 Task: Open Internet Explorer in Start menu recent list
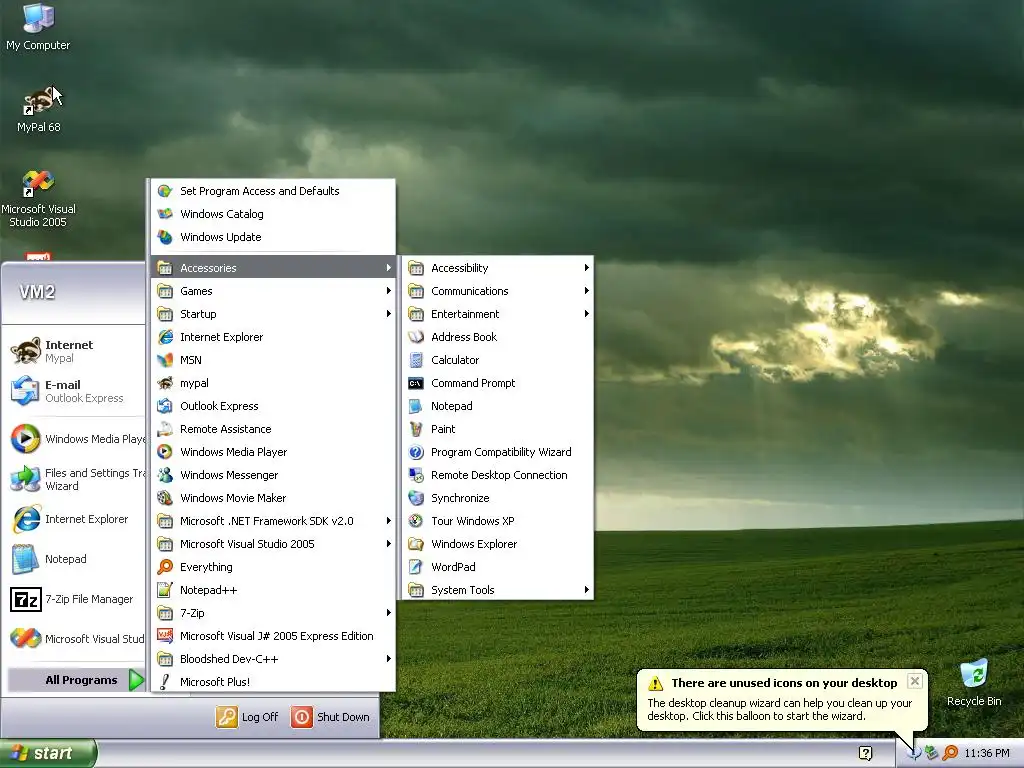73,519
